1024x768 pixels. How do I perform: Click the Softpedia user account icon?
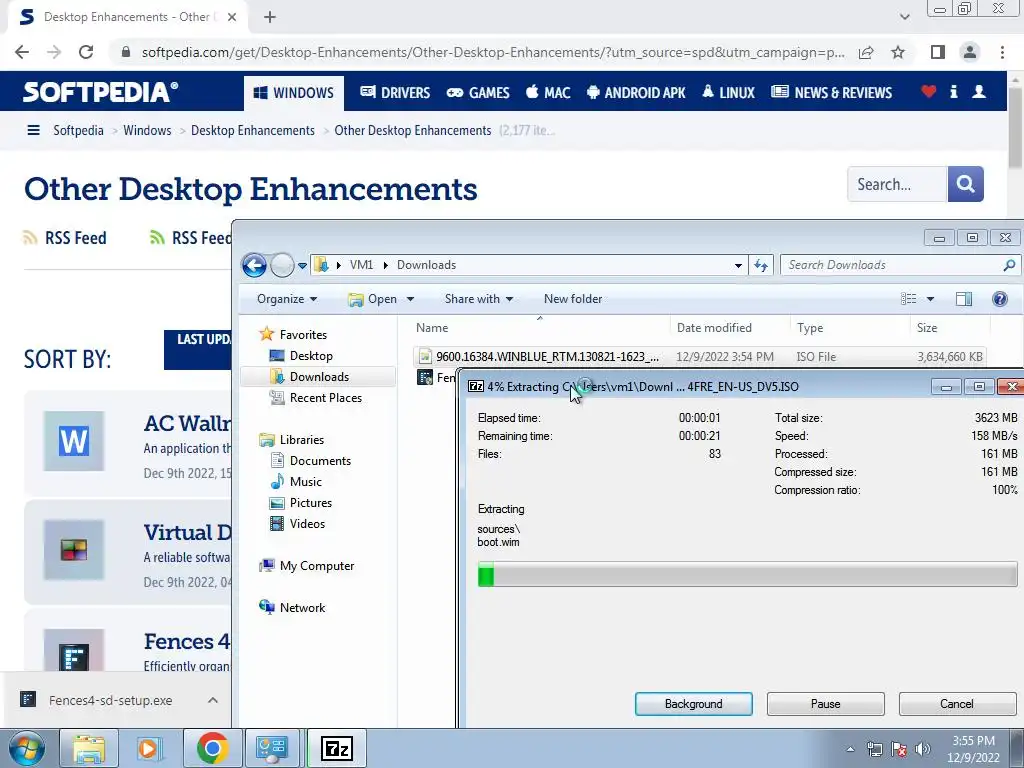coord(979,91)
